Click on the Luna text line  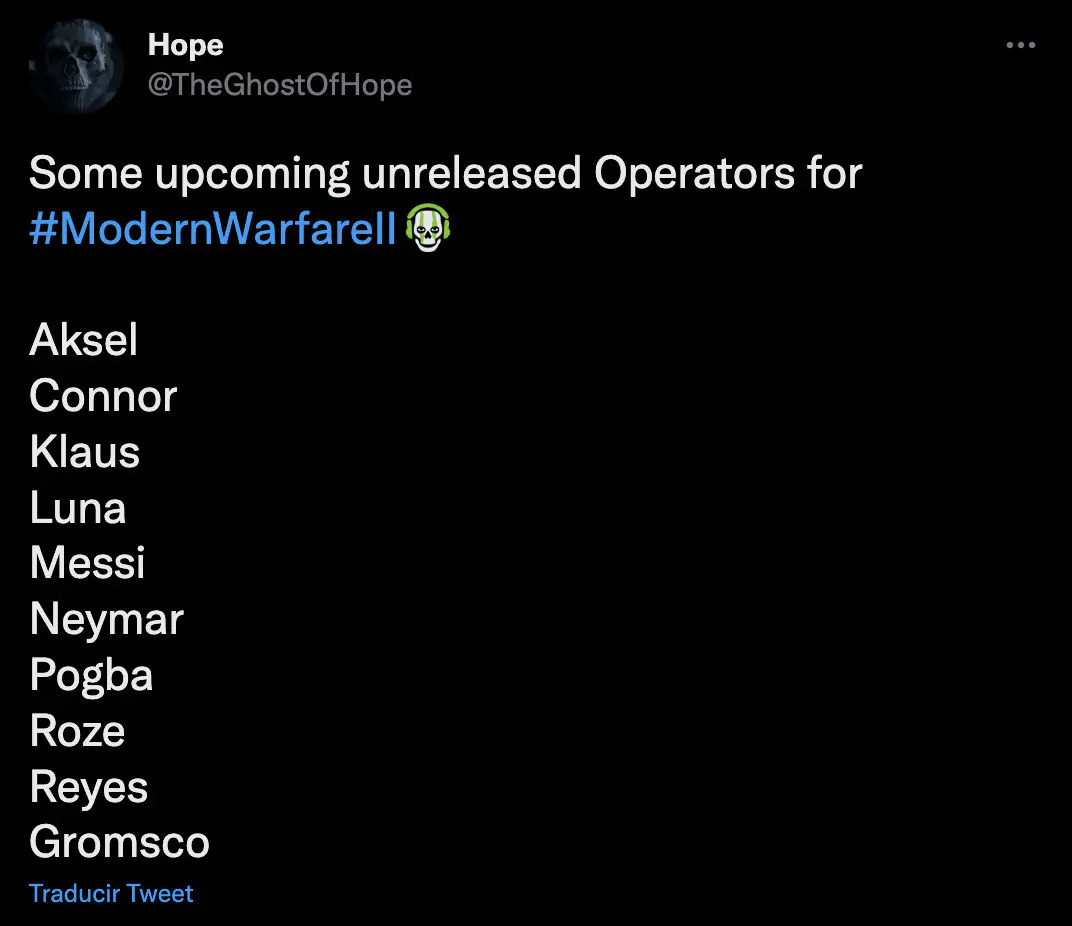78,507
